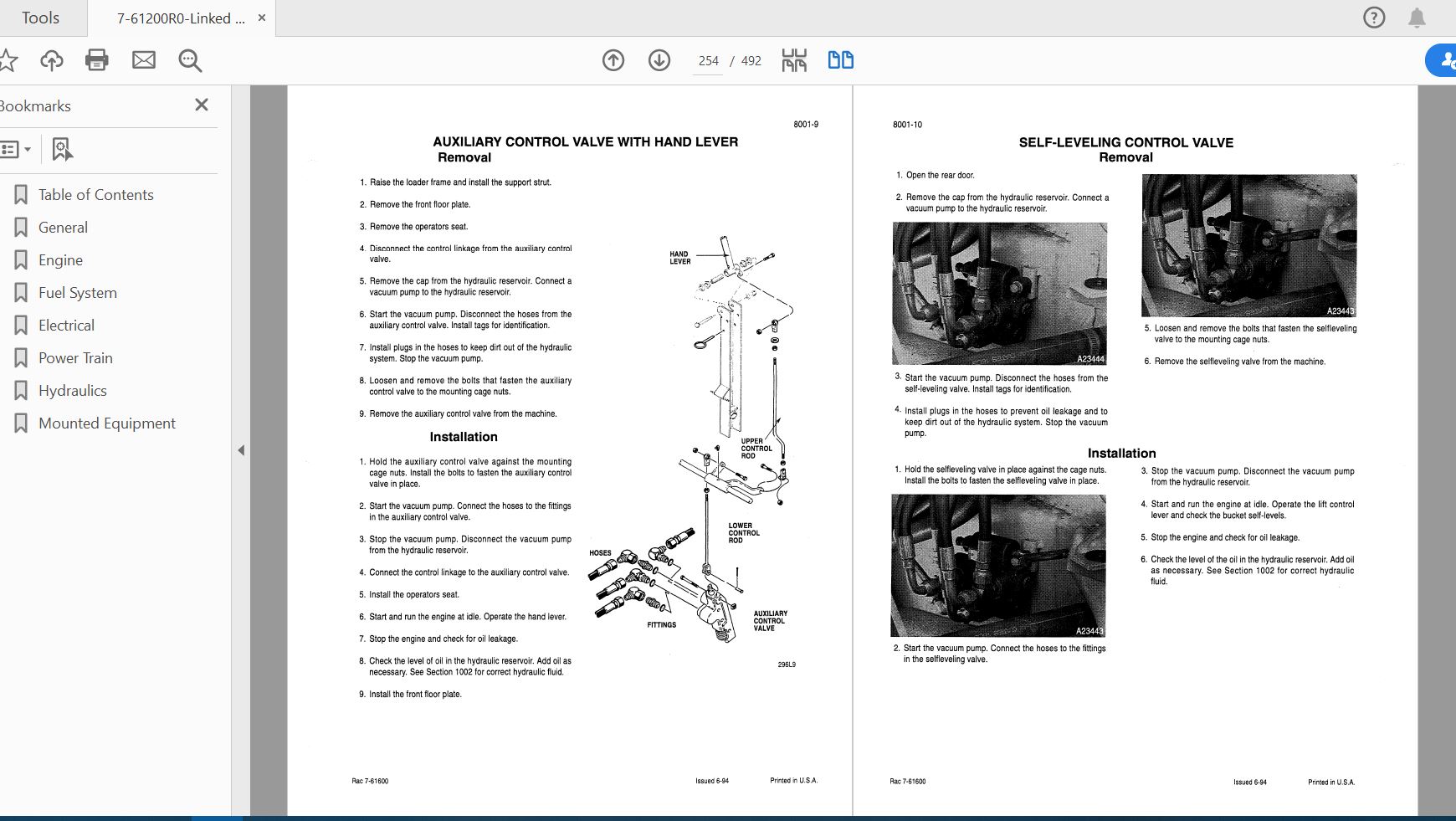The width and height of the screenshot is (1456, 821).
Task: Click the General bookmark ribbon icon
Action: point(21,228)
